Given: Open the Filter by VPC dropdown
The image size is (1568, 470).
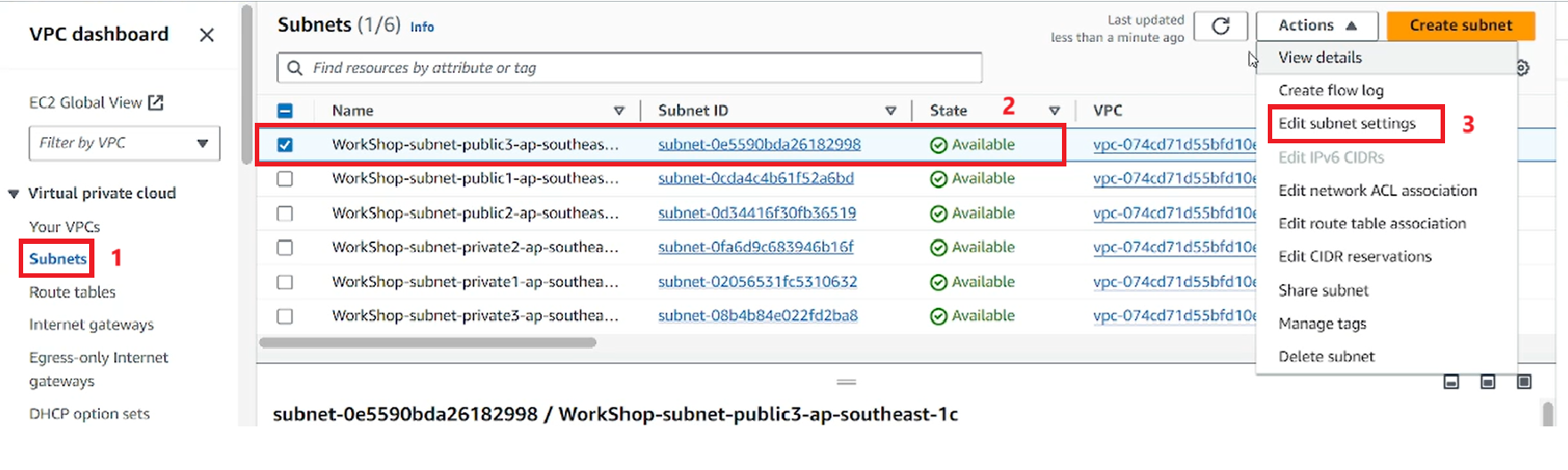Looking at the screenshot, I should 125,143.
